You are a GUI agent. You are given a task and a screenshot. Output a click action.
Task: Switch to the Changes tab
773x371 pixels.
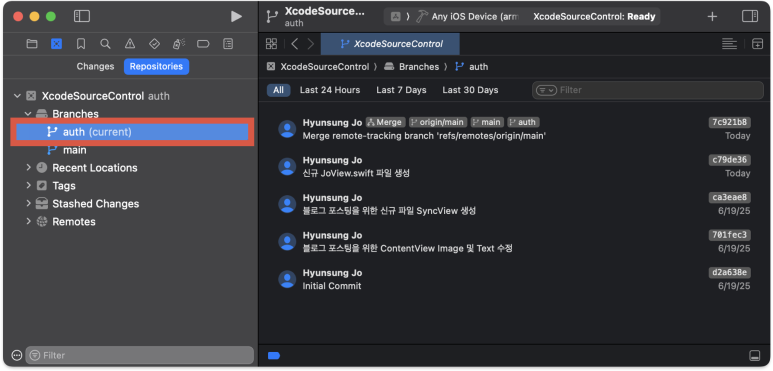click(x=95, y=67)
